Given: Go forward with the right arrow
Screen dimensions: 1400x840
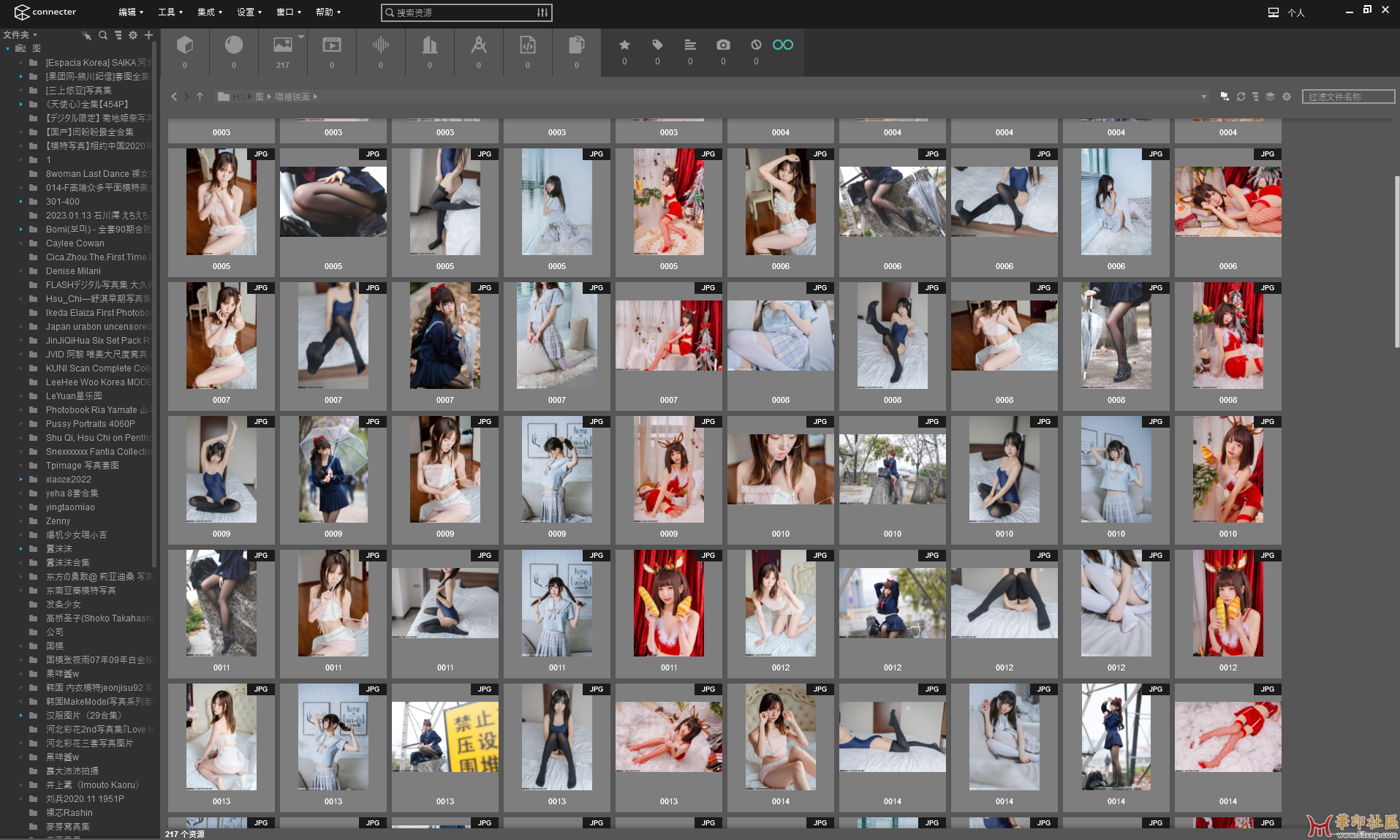Looking at the screenshot, I should [186, 97].
